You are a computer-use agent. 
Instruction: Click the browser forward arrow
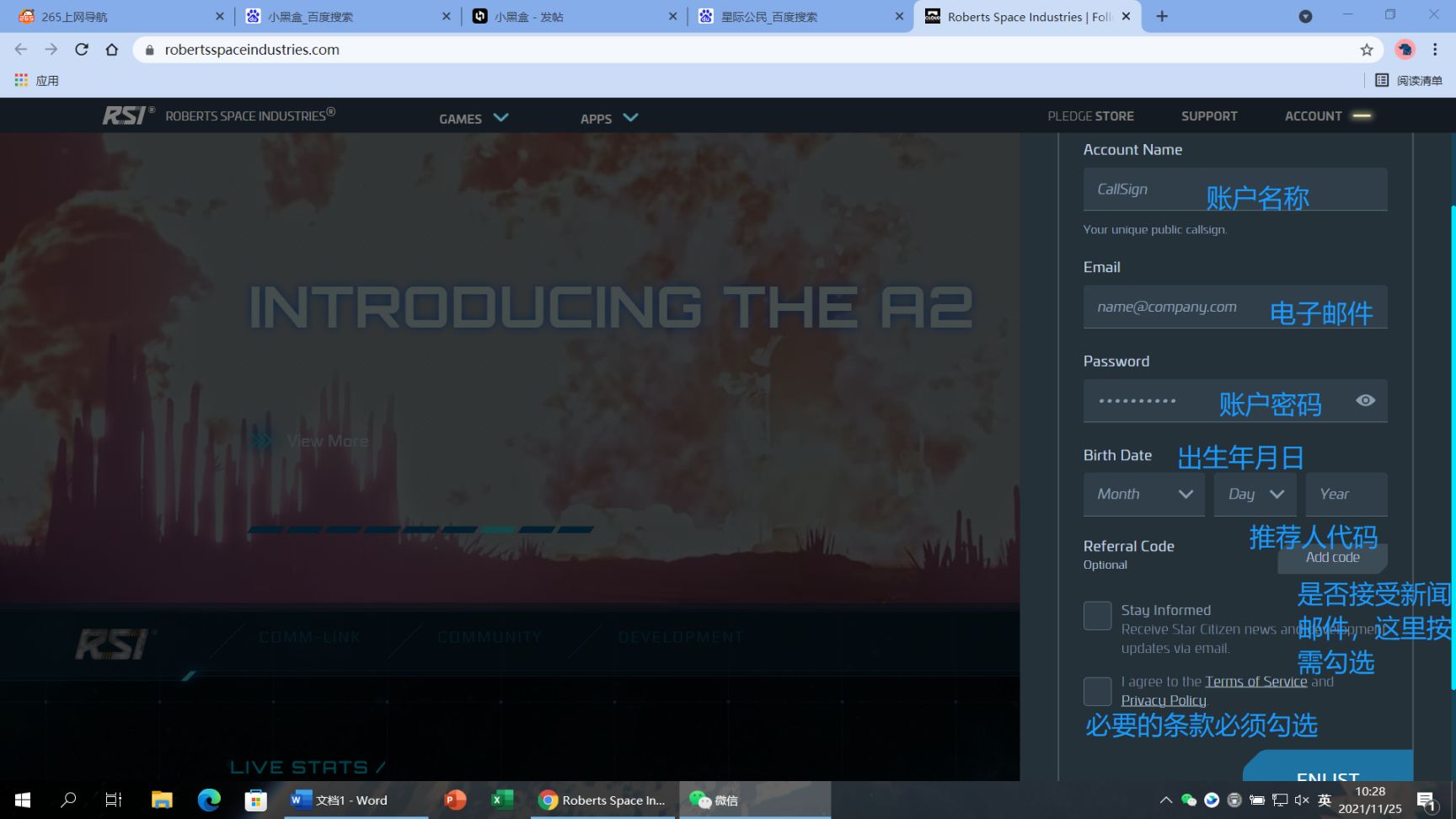tap(51, 50)
